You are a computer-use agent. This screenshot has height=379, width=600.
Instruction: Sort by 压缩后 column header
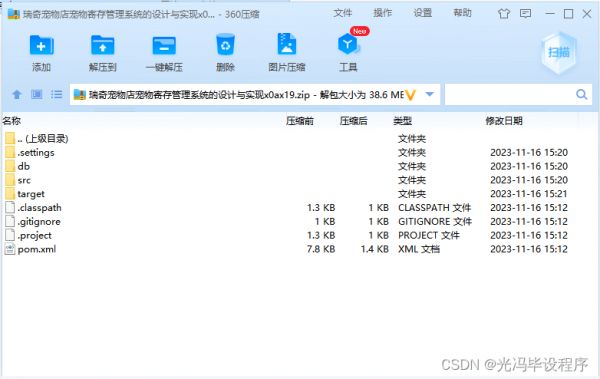pyautogui.click(x=353, y=121)
